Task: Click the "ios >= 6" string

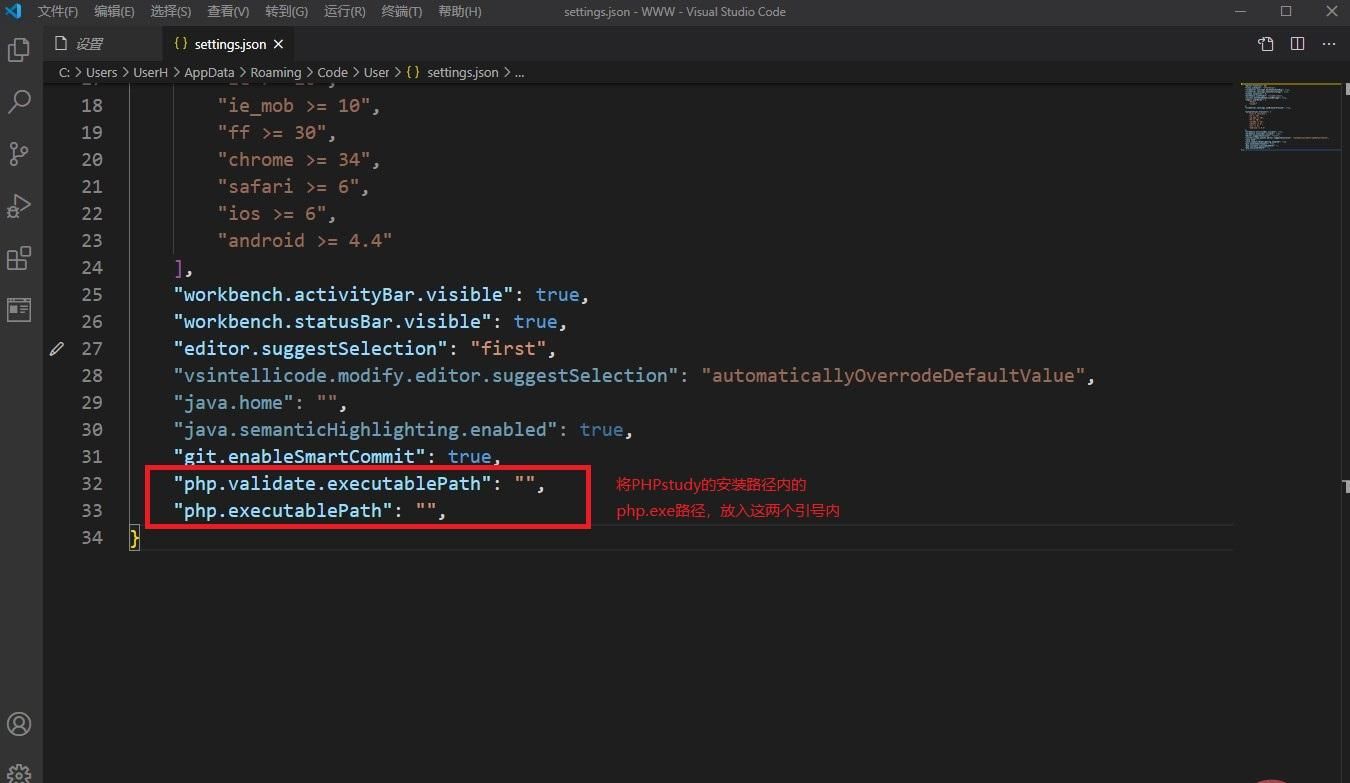Action: pos(272,214)
